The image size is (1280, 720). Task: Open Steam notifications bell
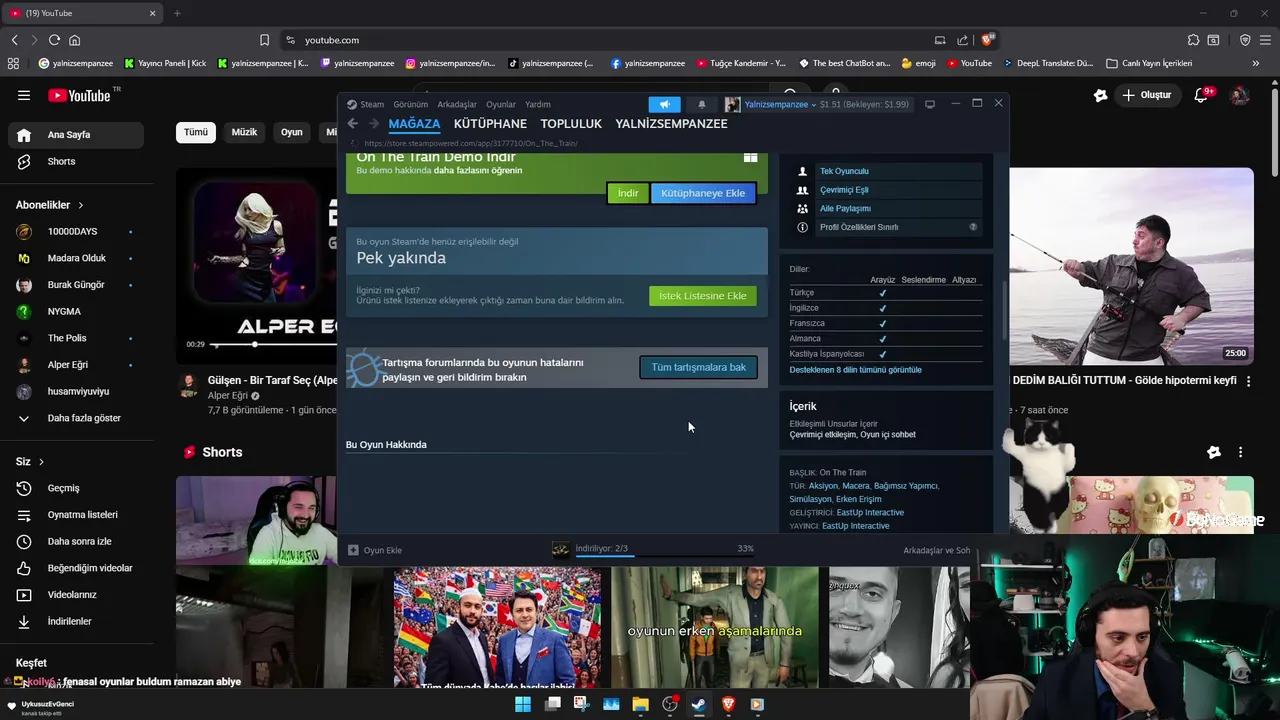(701, 104)
